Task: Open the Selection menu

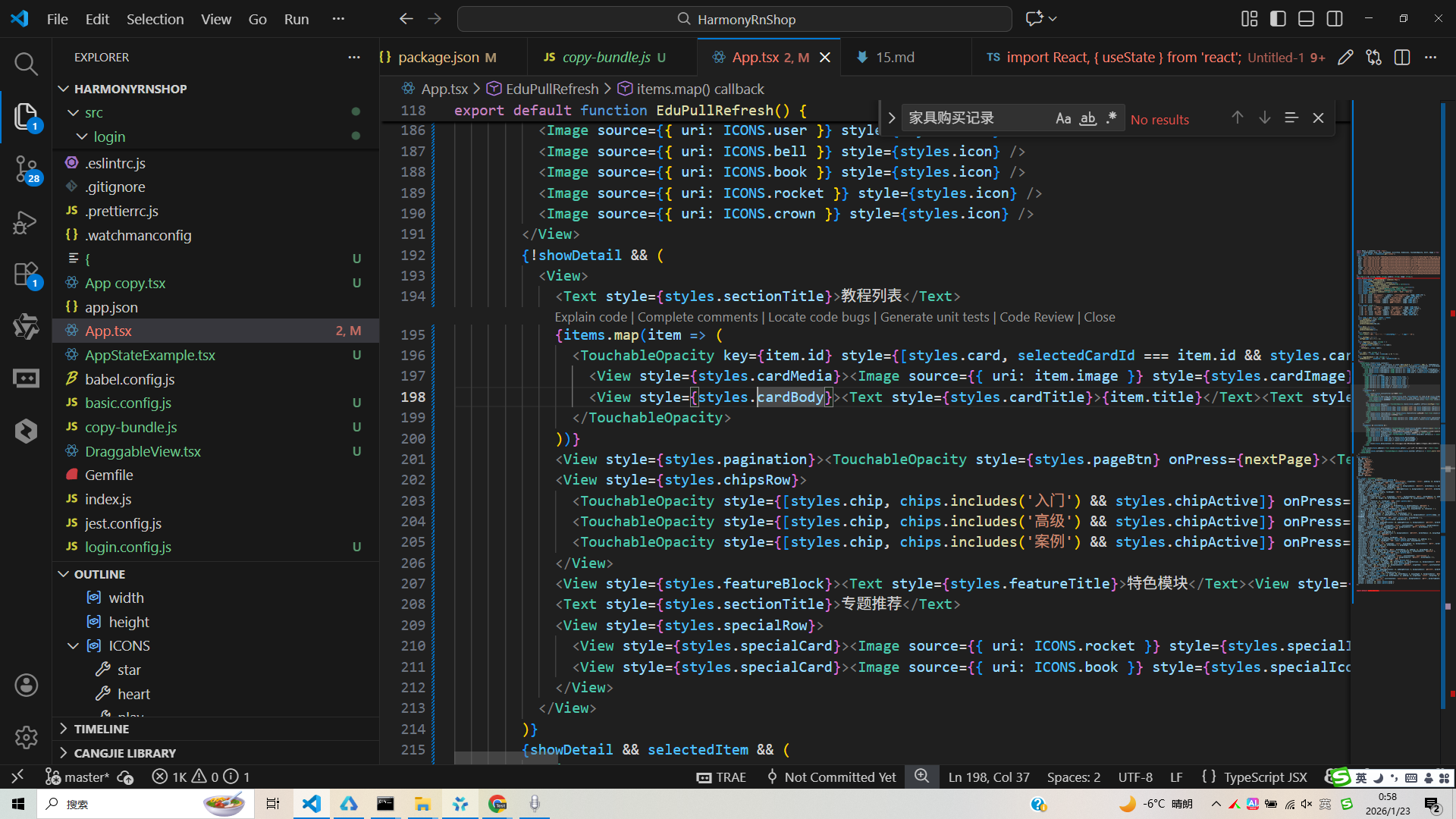Action: coord(155,19)
